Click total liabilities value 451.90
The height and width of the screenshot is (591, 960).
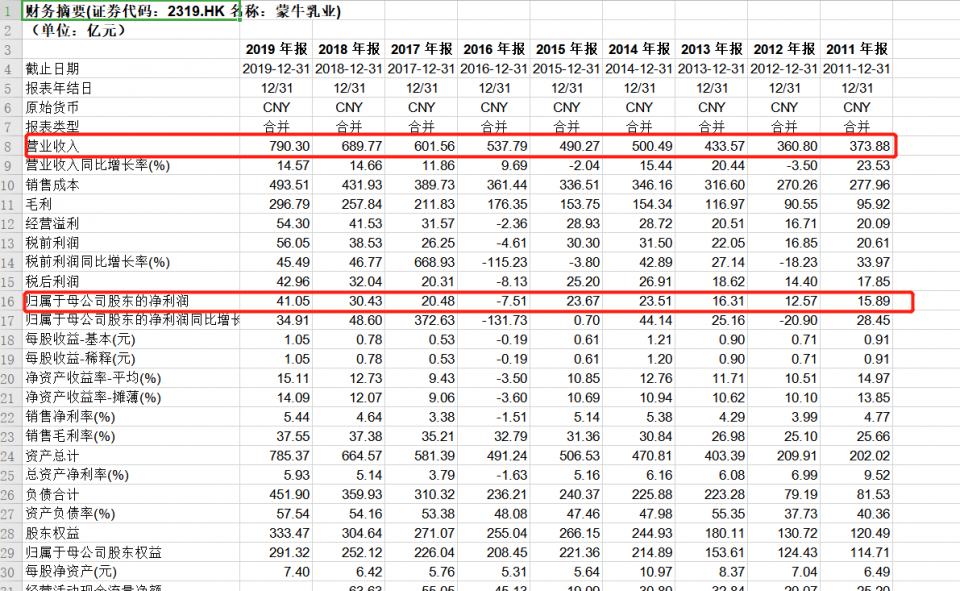pyautogui.click(x=289, y=495)
